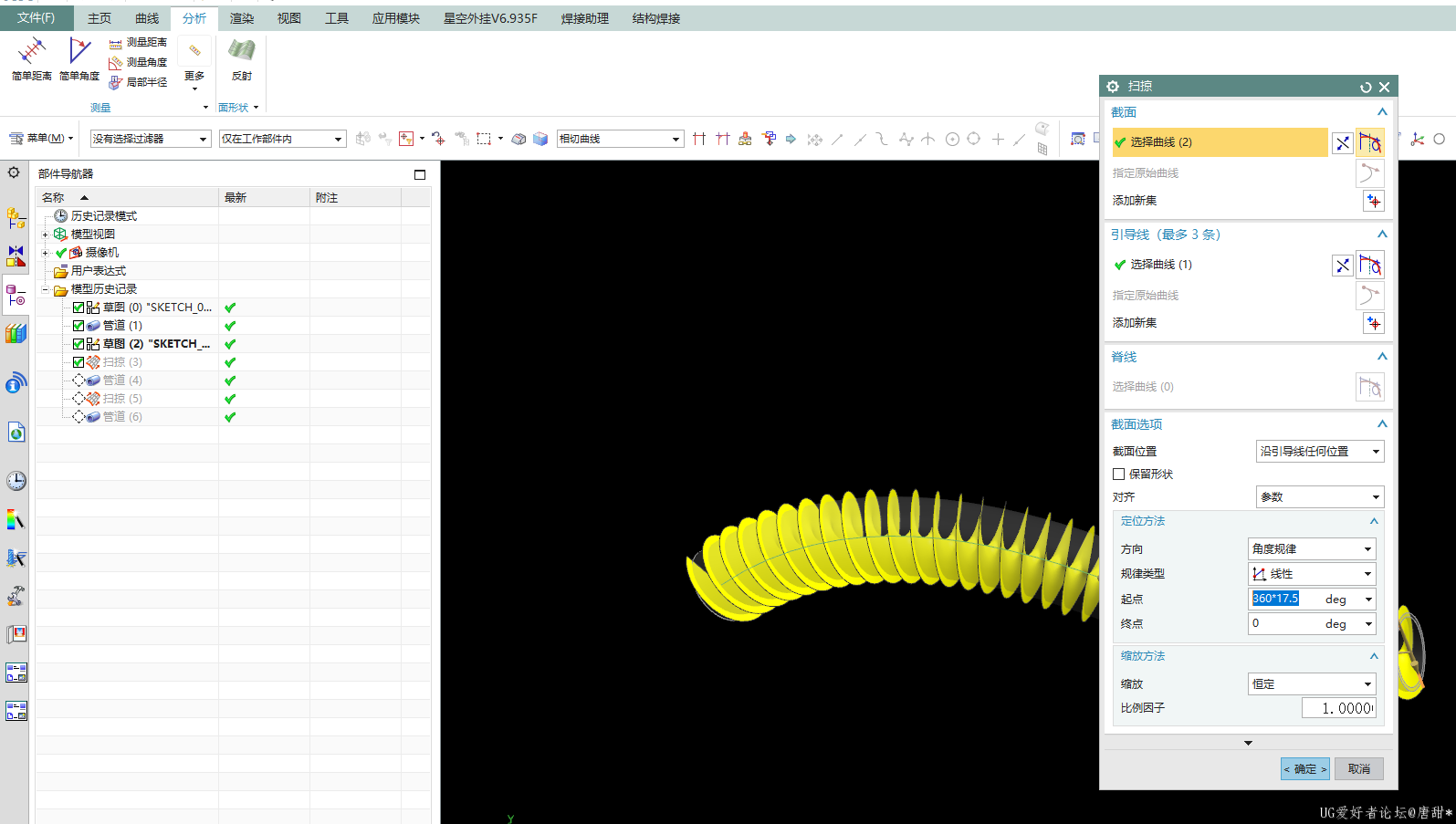Screen dimensions: 1456x824
Task: Click Add New Set icon in Section group
Action: (x=1373, y=201)
